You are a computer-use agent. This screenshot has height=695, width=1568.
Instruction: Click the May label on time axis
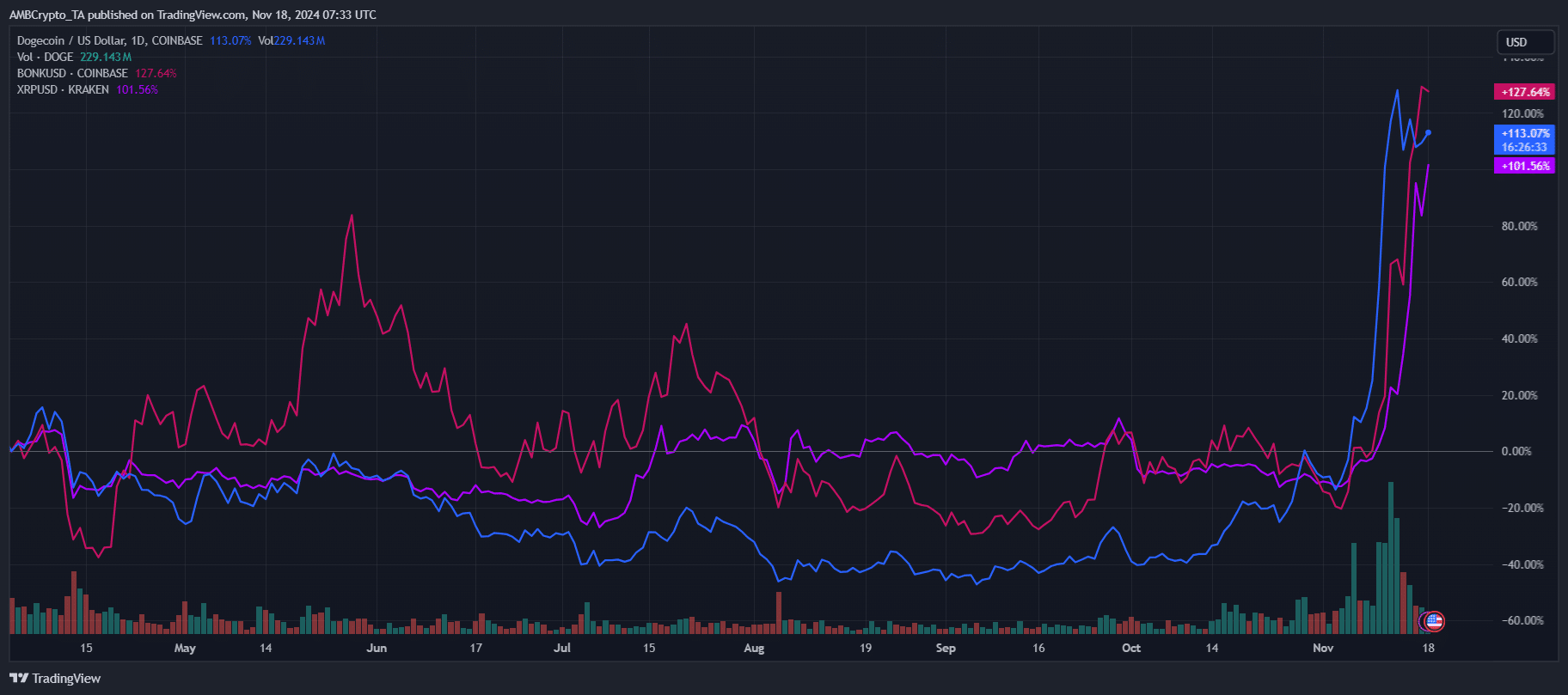(185, 648)
